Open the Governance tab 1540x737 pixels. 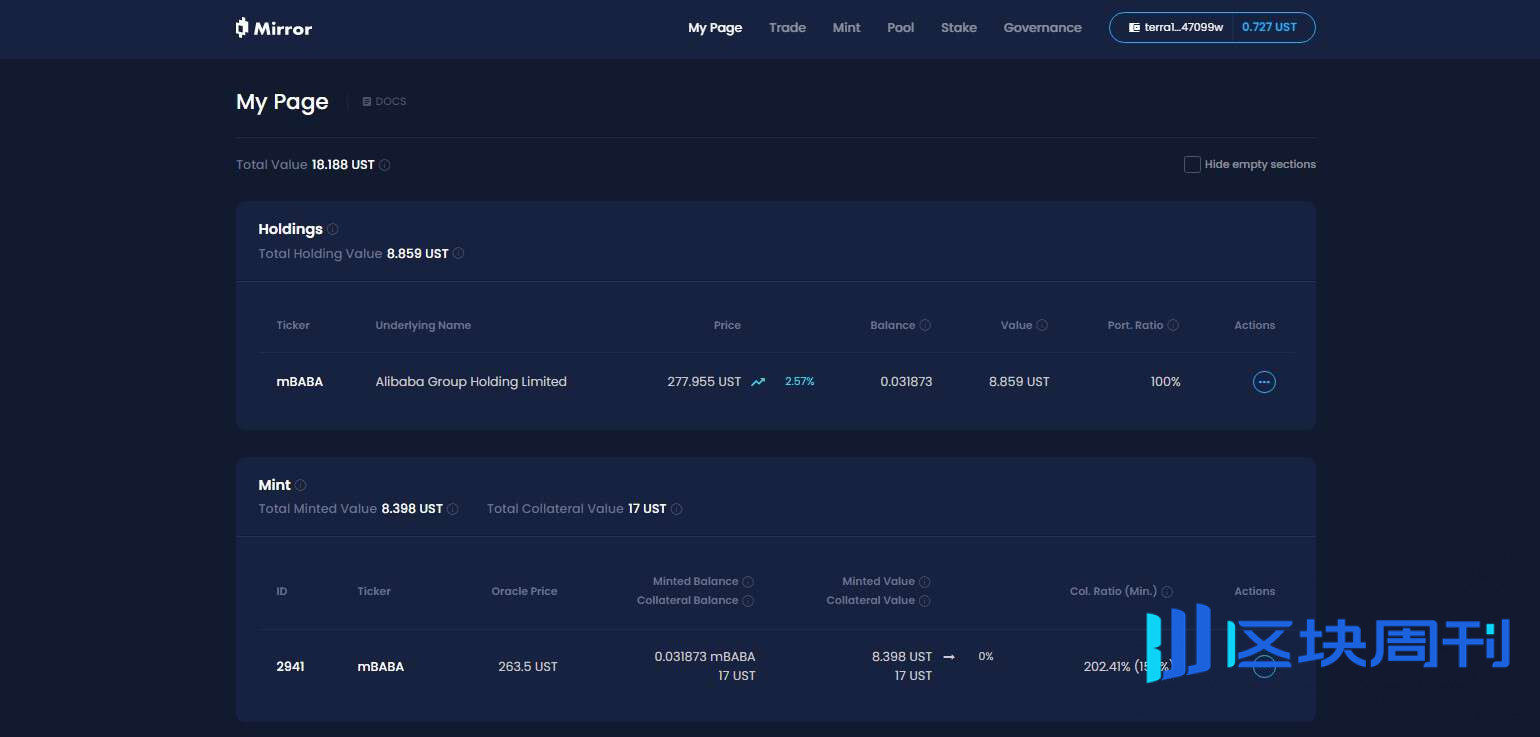click(1042, 28)
